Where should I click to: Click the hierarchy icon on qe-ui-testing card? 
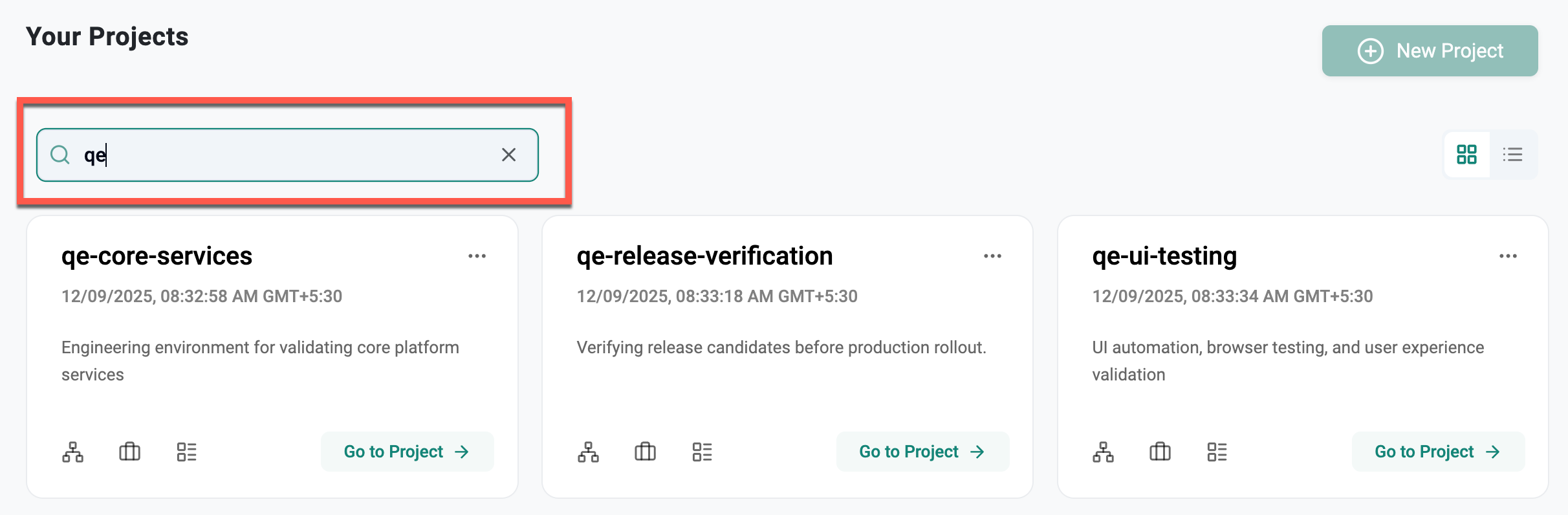point(1103,452)
